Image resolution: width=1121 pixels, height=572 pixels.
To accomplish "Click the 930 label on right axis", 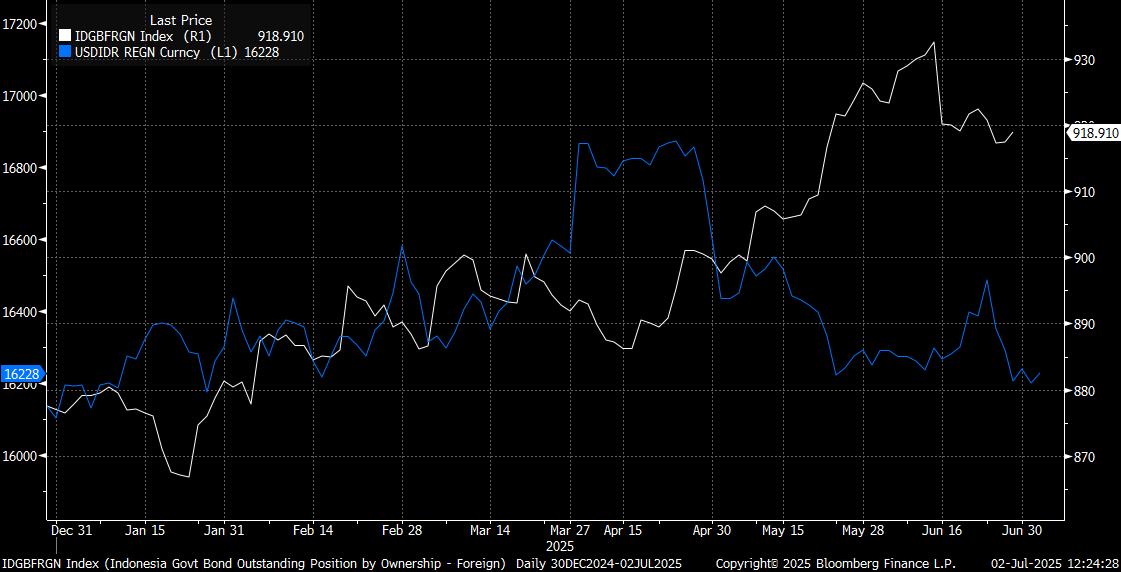I will [x=1085, y=60].
